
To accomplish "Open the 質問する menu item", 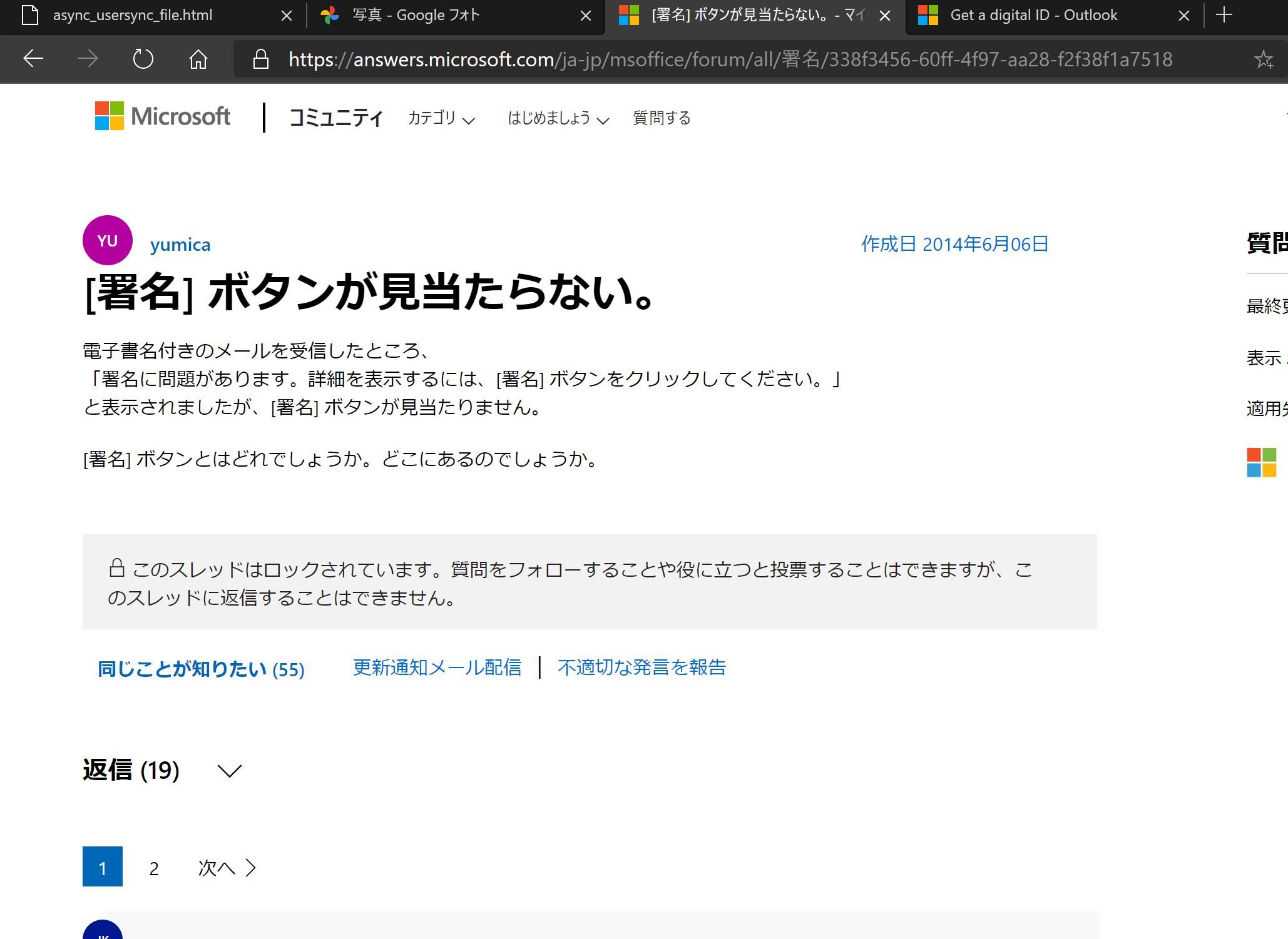I will pos(662,118).
